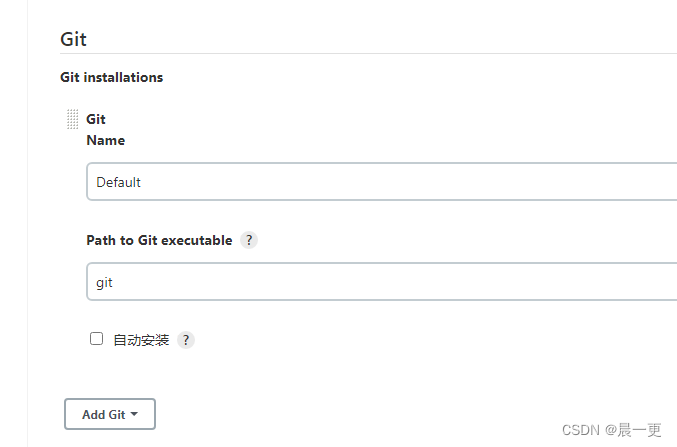This screenshot has height=447, width=677.
Task: Toggle auto install via the 自动安装 label
Action: (x=141, y=340)
